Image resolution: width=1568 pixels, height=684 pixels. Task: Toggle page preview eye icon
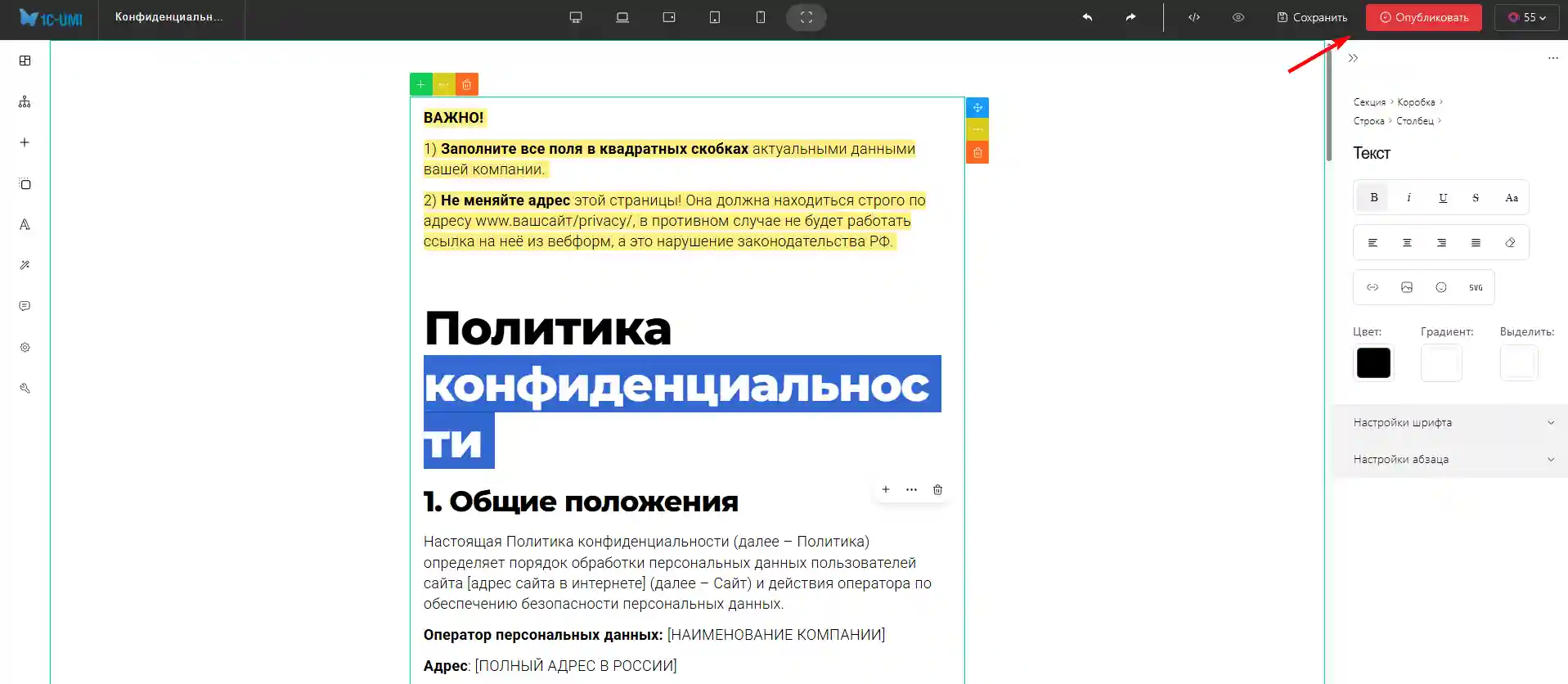coord(1238,17)
